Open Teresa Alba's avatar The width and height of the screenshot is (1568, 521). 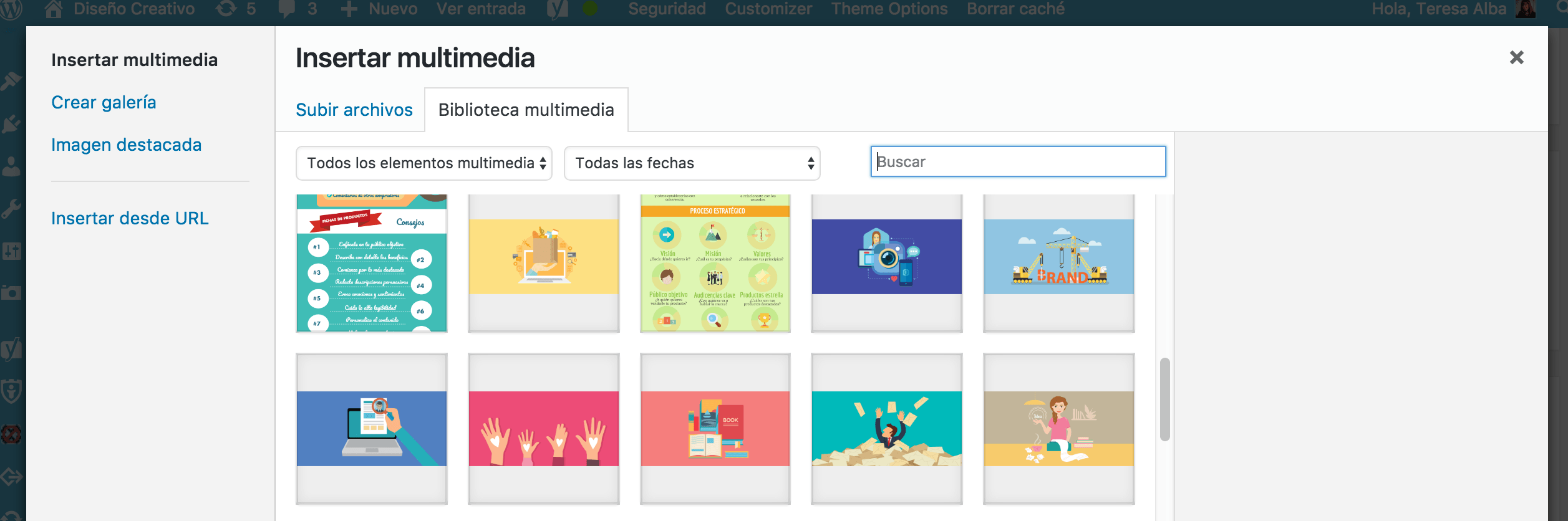coord(1526,9)
